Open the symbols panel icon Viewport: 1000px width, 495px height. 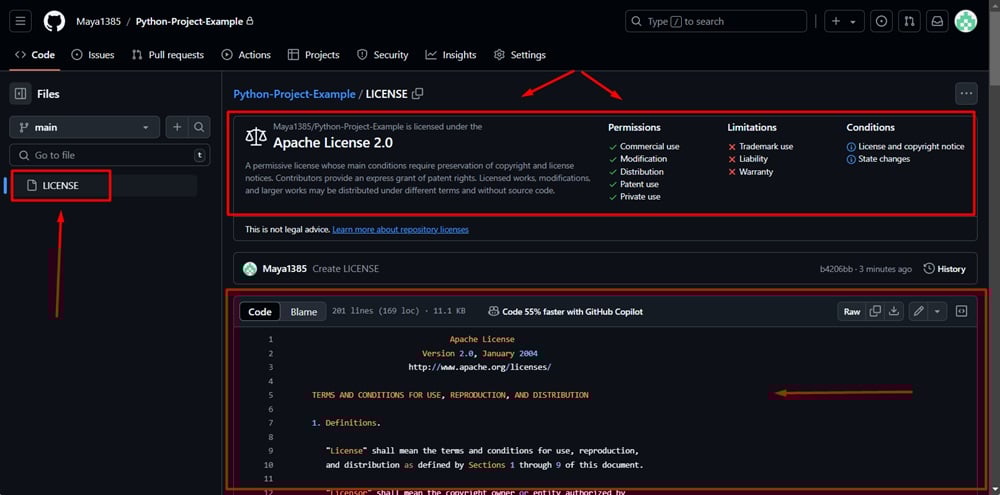point(961,311)
